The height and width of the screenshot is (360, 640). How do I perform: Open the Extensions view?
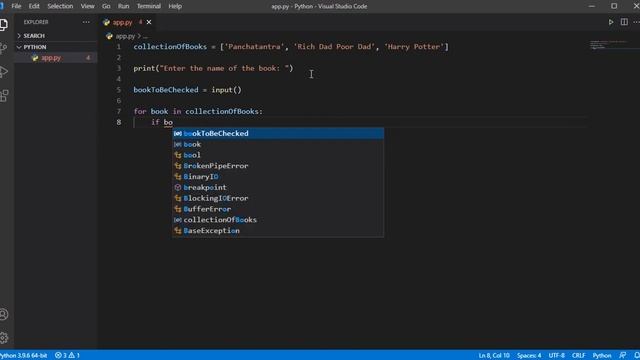tap(4, 96)
